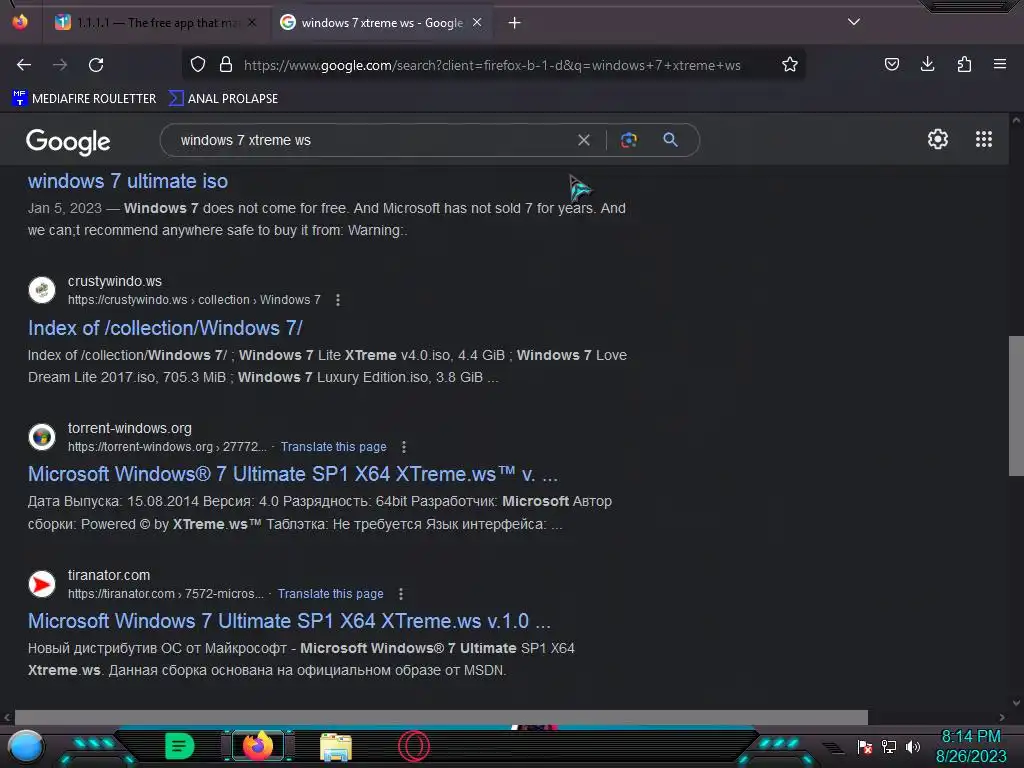The image size is (1024, 768).
Task: Translate the tiranator.com page
Action: click(330, 594)
